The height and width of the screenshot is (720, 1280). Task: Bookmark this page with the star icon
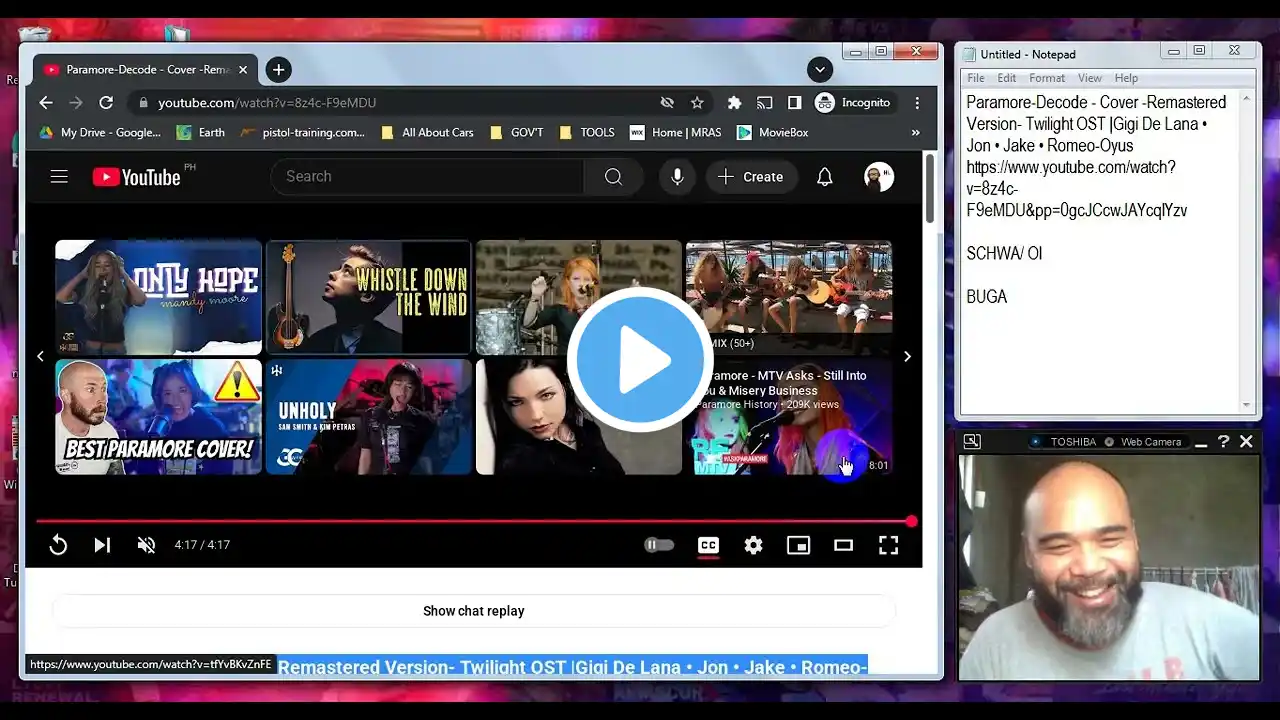coord(697,102)
